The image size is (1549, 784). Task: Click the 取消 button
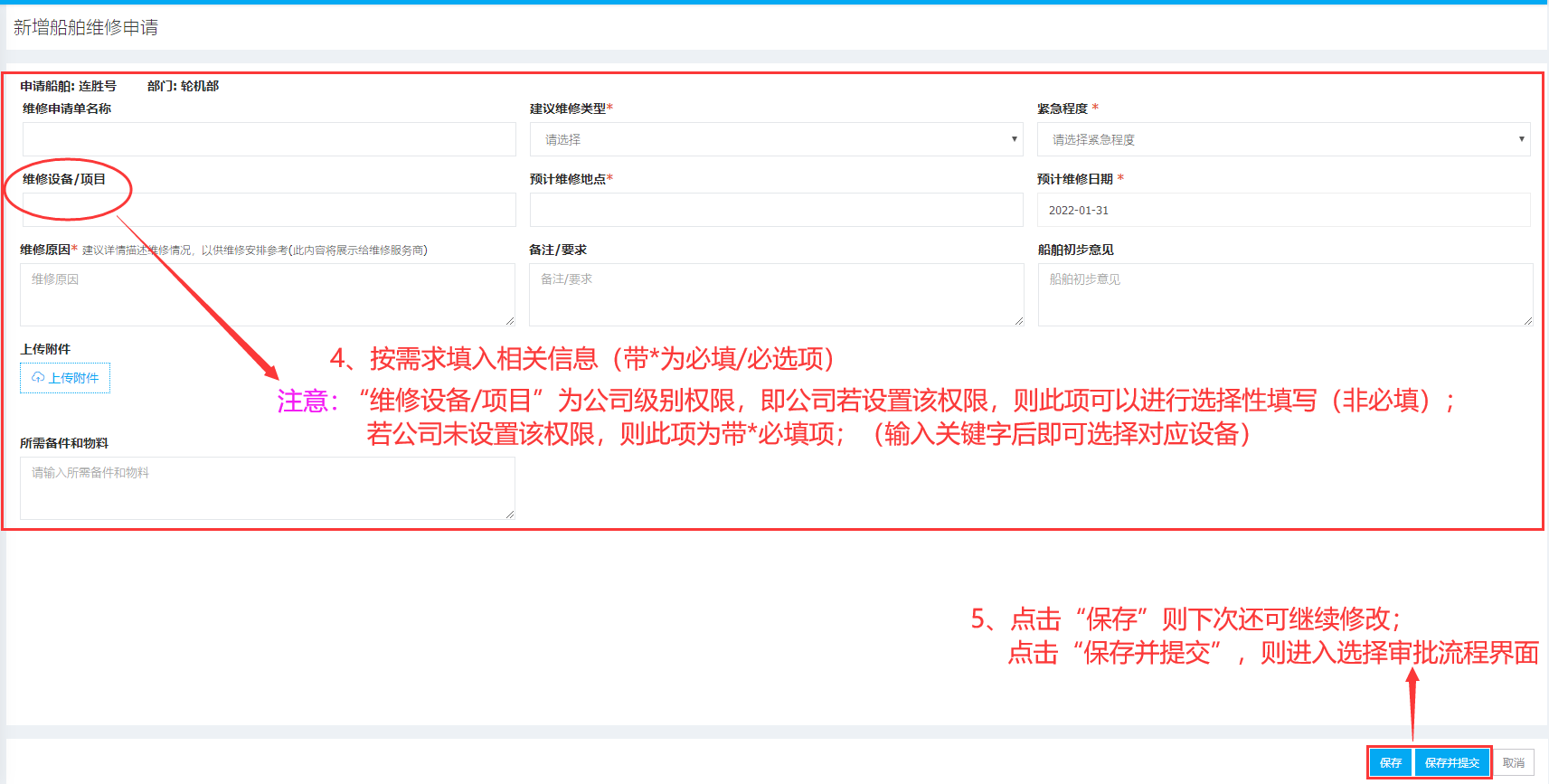pos(1514,763)
